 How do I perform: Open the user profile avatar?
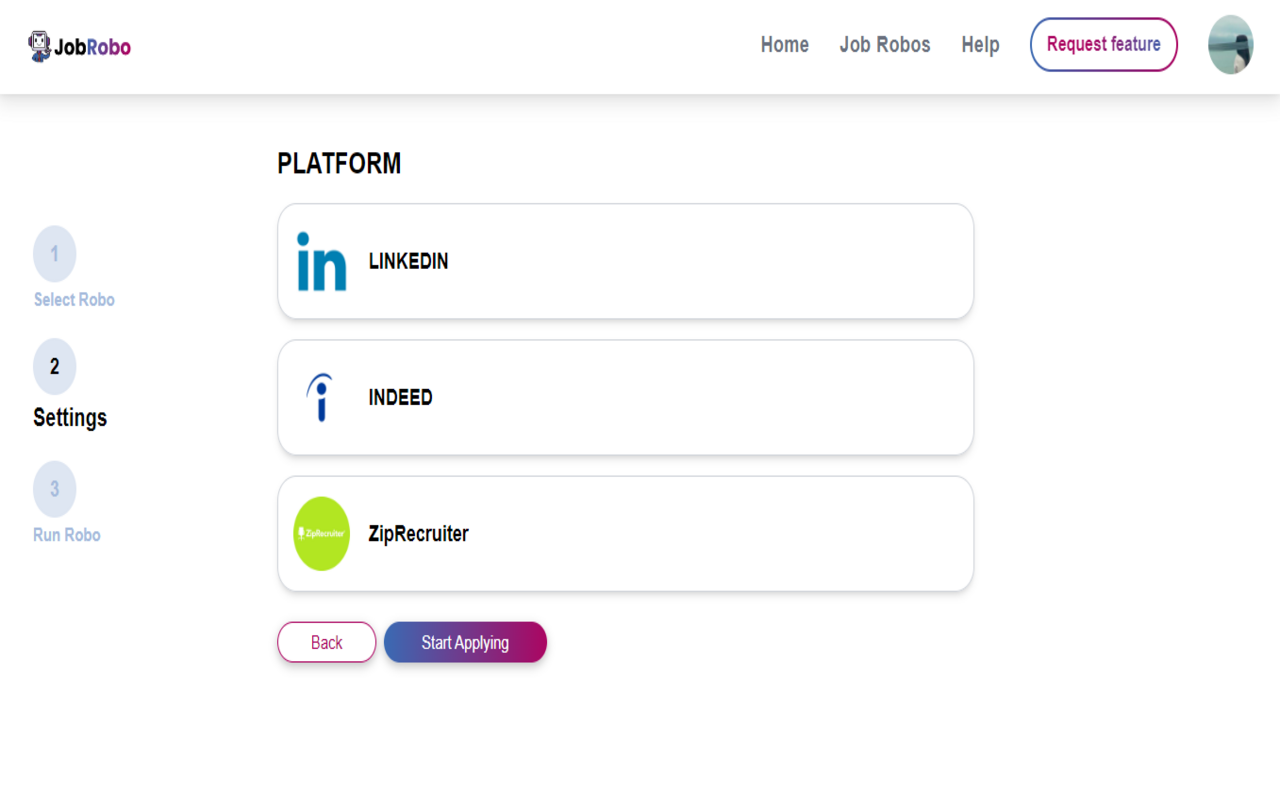coord(1230,45)
